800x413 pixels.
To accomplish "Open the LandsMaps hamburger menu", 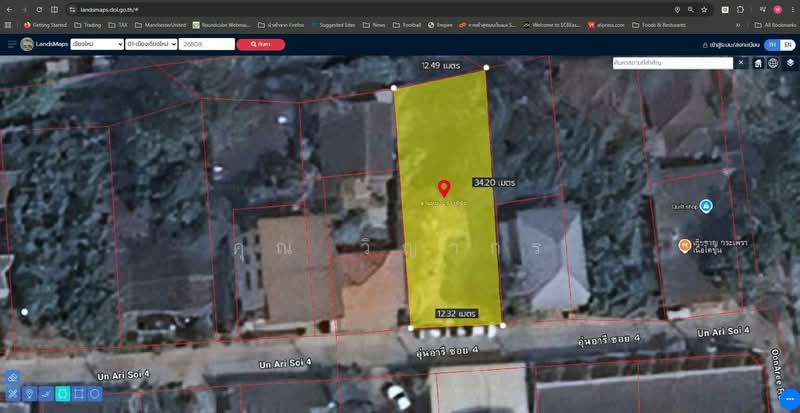I will tap(12, 44).
